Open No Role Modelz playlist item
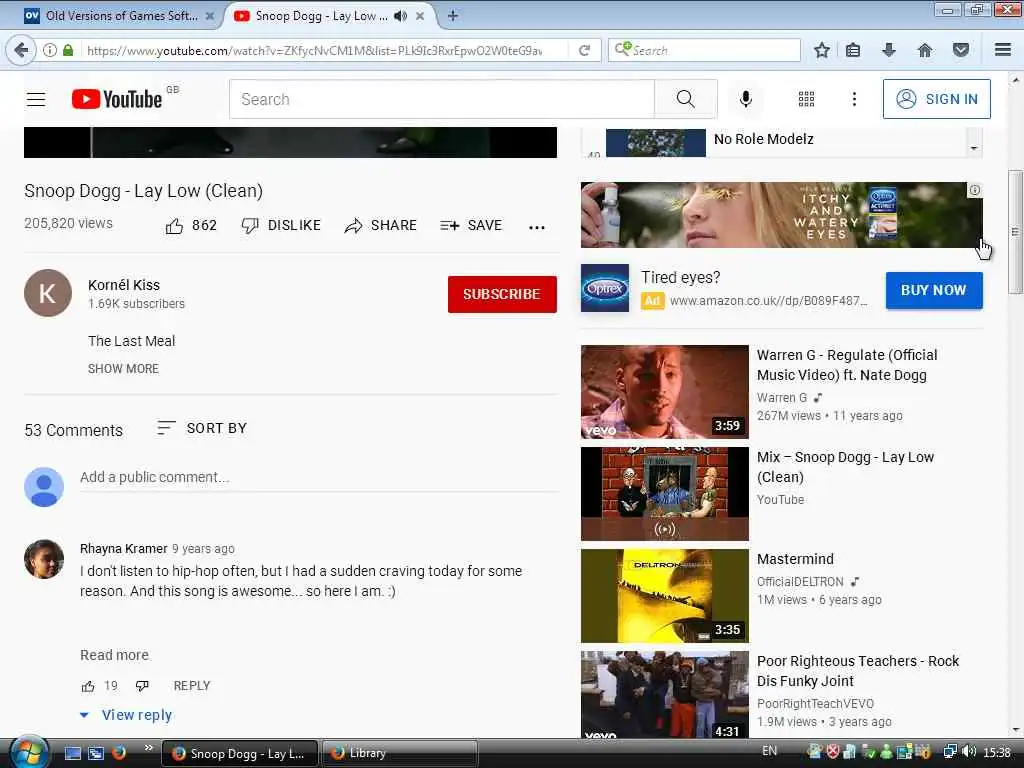The width and height of the screenshot is (1024, 768). coord(774,142)
